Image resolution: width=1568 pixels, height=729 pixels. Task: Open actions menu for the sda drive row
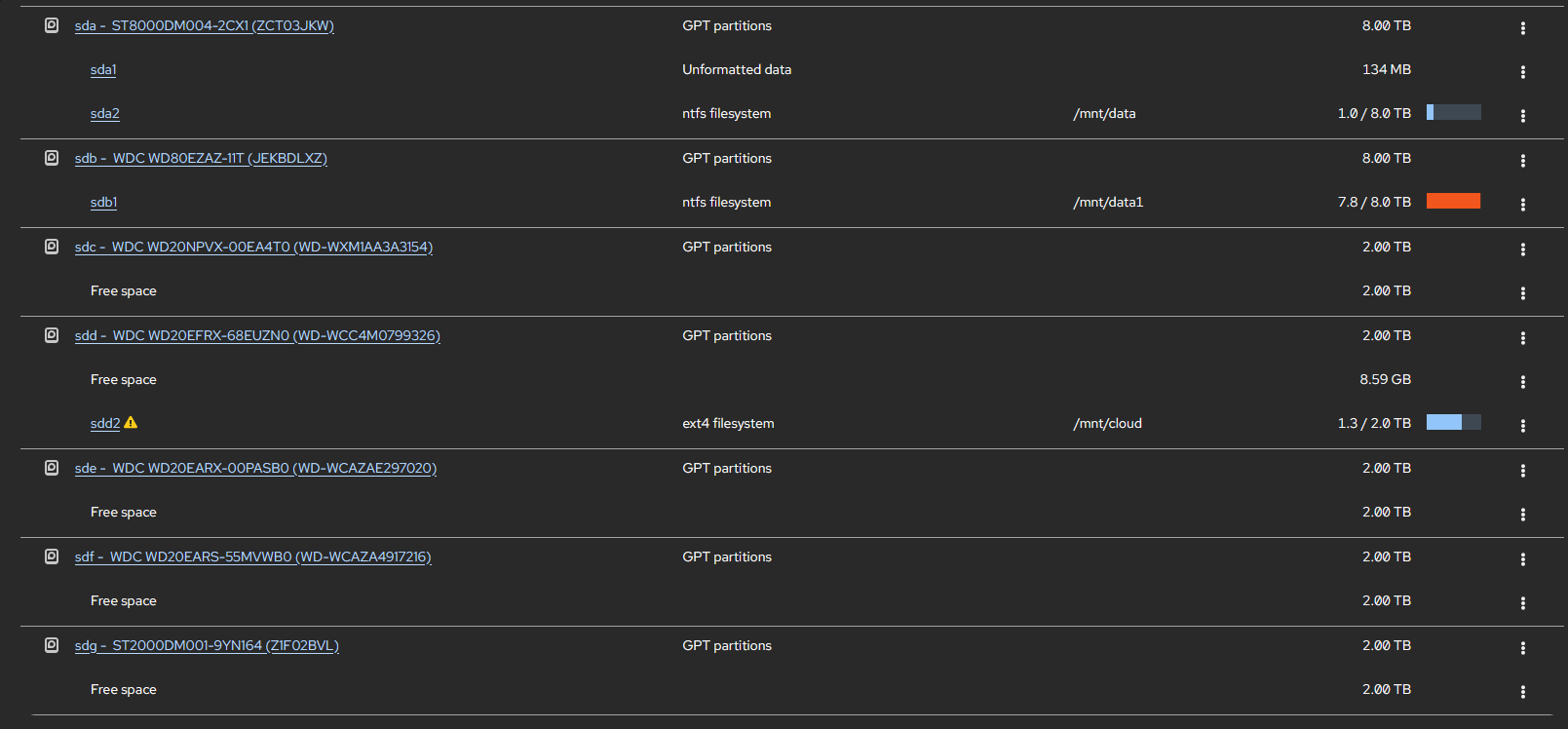[1522, 27]
